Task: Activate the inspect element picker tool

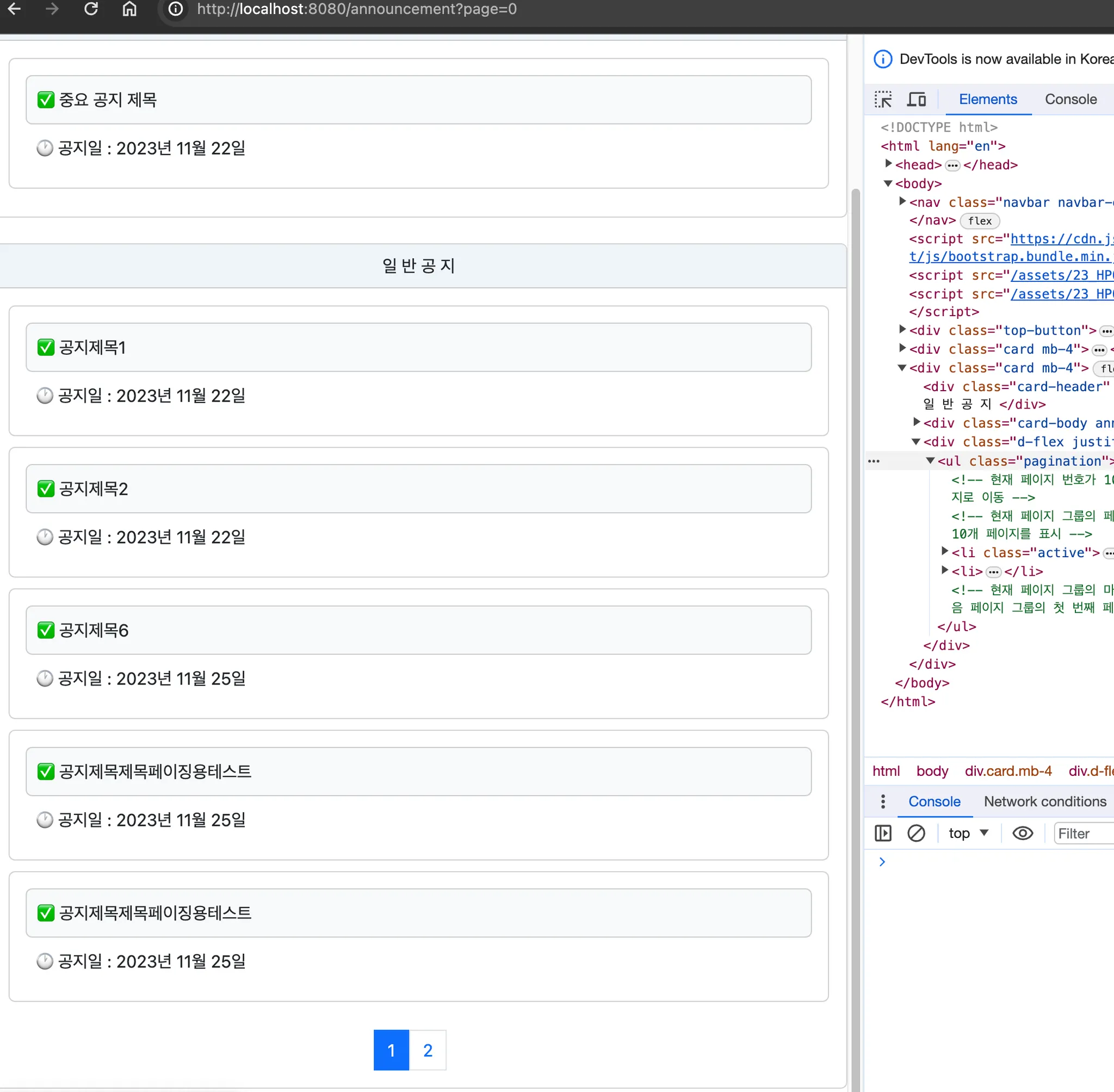Action: [883, 99]
